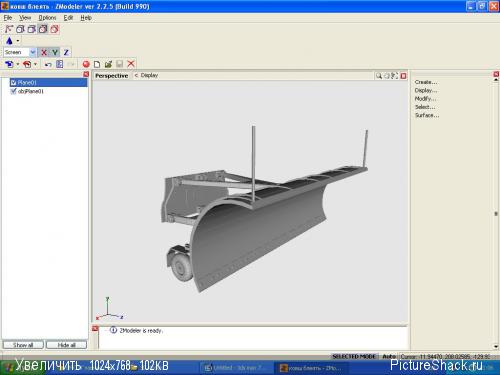Click the Cursor coordinates status field

(x=445, y=356)
